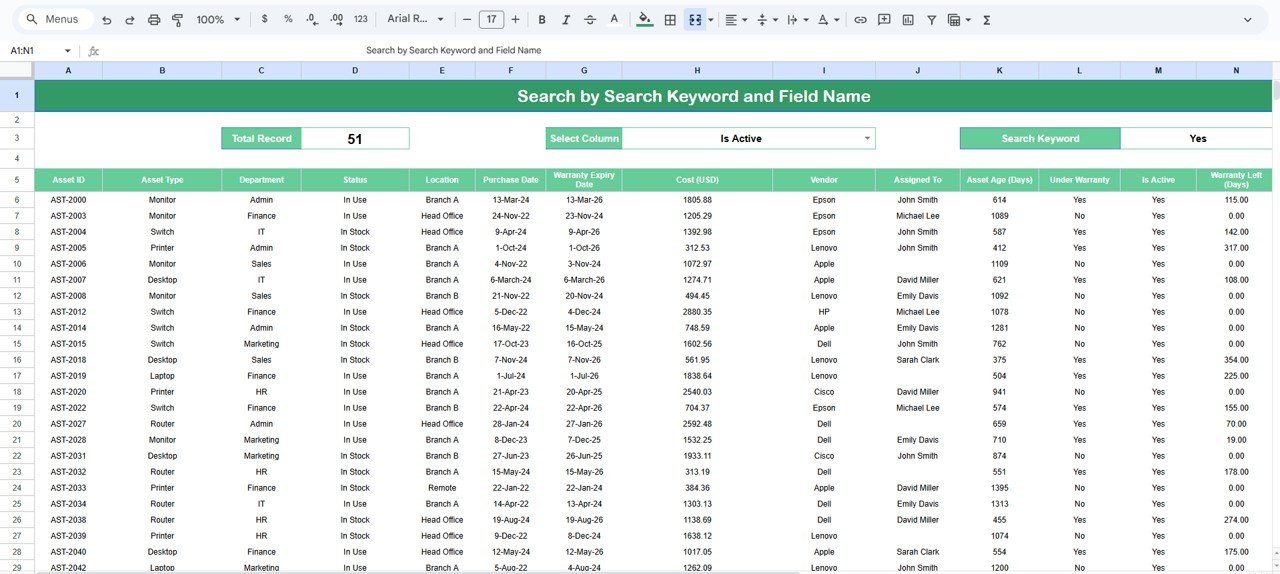Increase decimal places icon
This screenshot has height=574, width=1280.
point(336,20)
